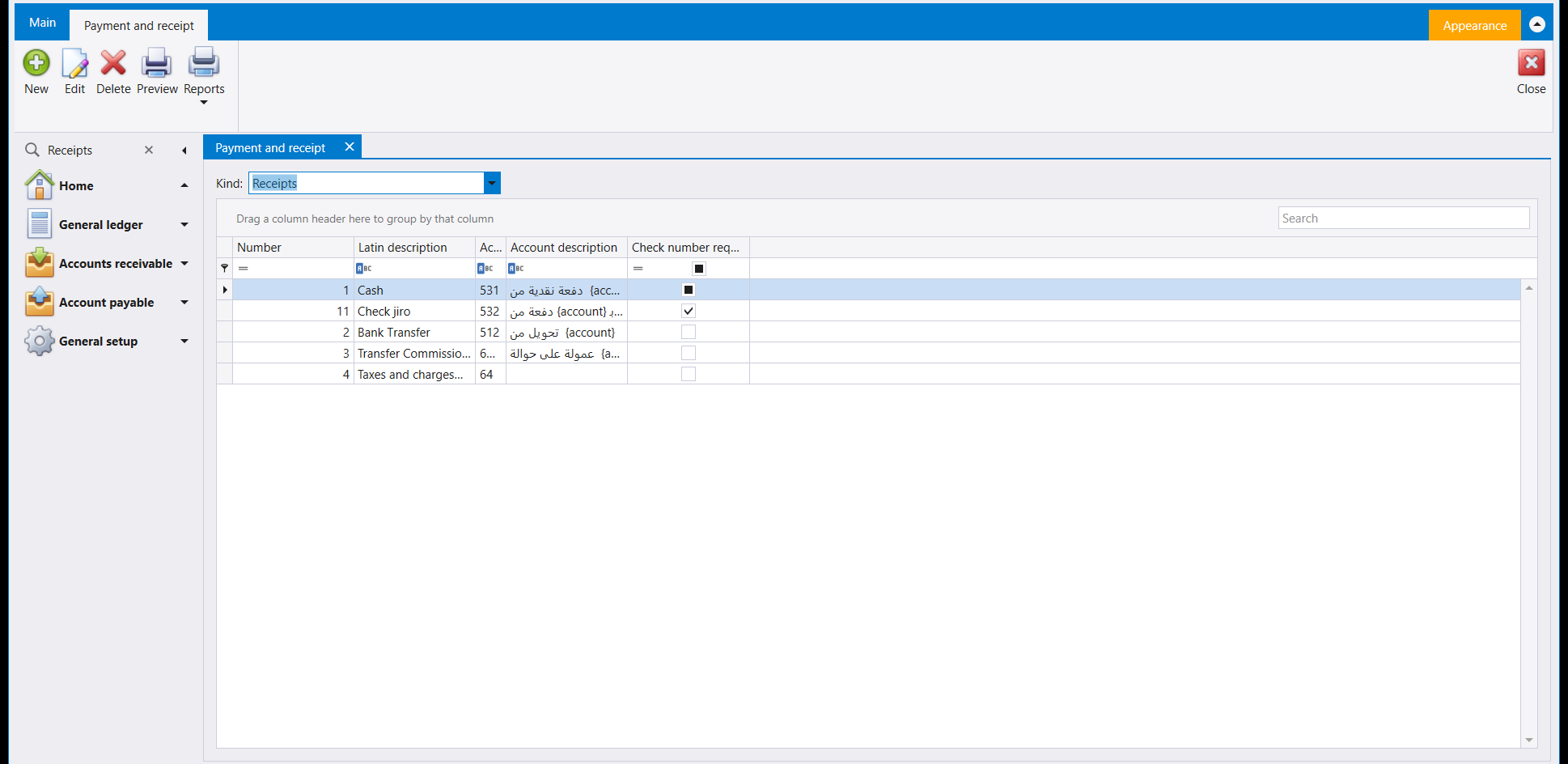Open the Reports printer menu
Image resolution: width=1568 pixels, height=764 pixels.
(x=204, y=63)
